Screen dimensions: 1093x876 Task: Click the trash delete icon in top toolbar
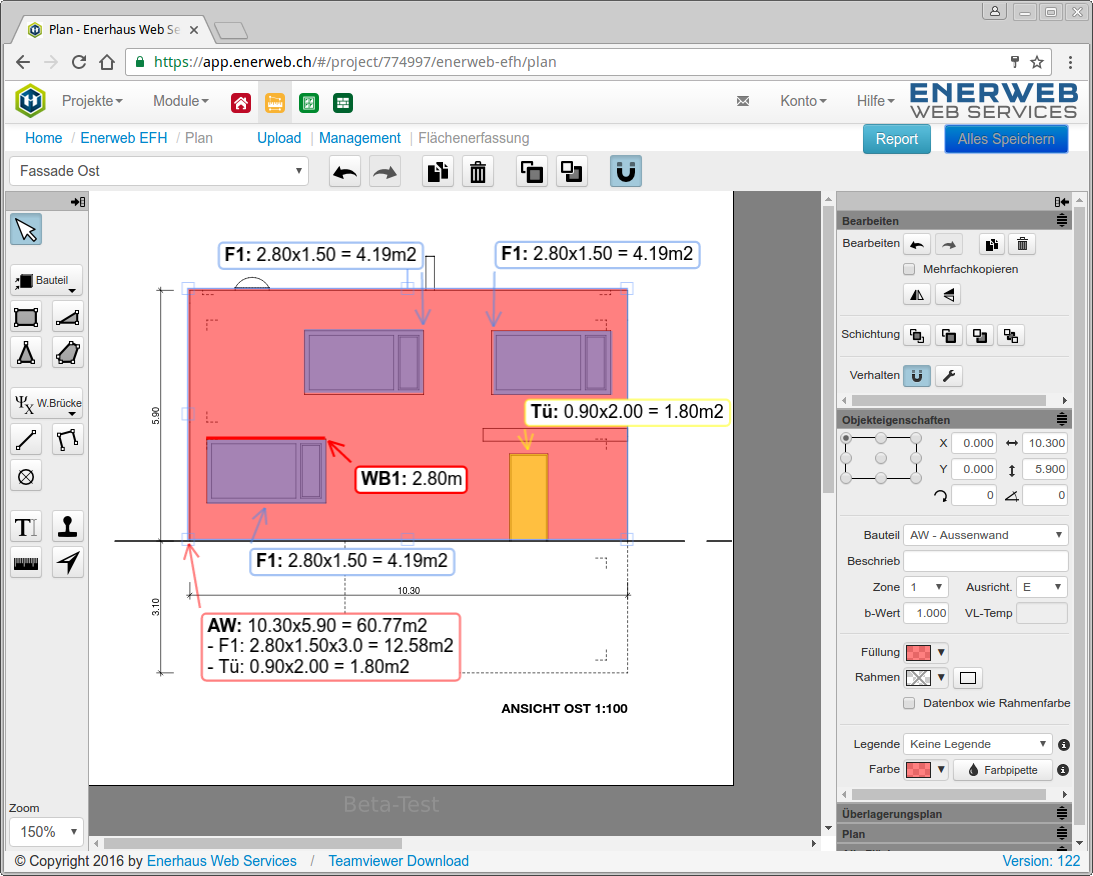479,172
